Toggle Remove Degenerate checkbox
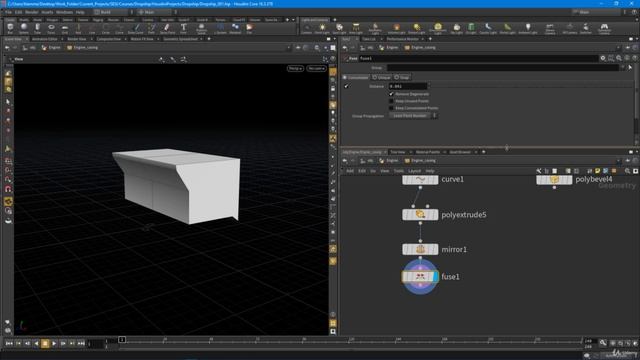The height and width of the screenshot is (360, 640). pyautogui.click(x=391, y=94)
